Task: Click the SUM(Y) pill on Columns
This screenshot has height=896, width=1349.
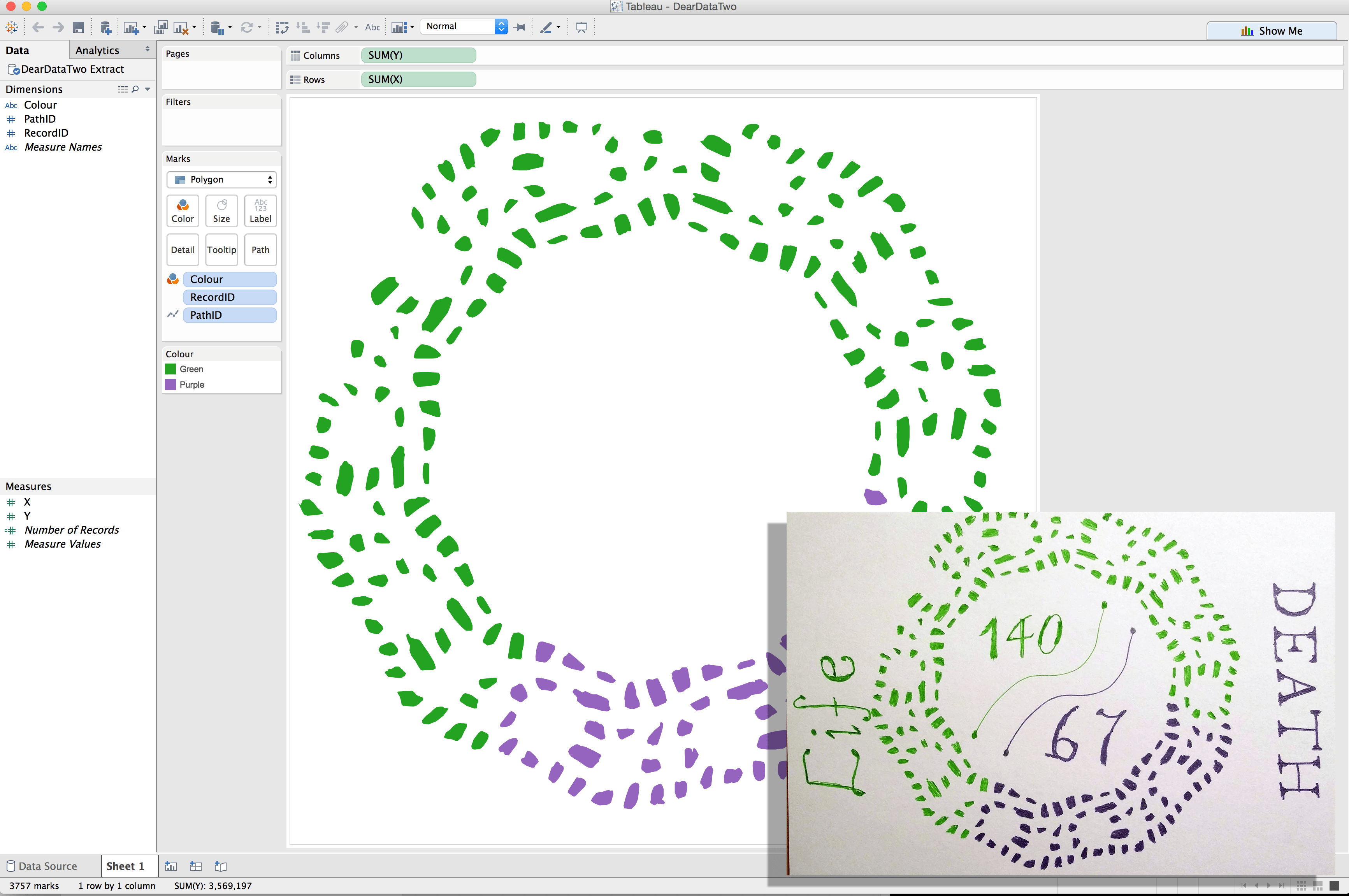Action: click(418, 55)
